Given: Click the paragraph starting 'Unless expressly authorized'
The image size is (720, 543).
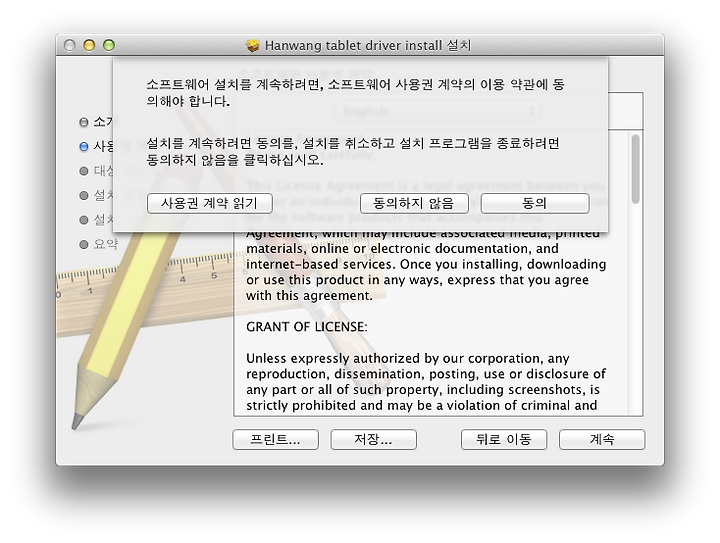Looking at the screenshot, I should click(426, 382).
